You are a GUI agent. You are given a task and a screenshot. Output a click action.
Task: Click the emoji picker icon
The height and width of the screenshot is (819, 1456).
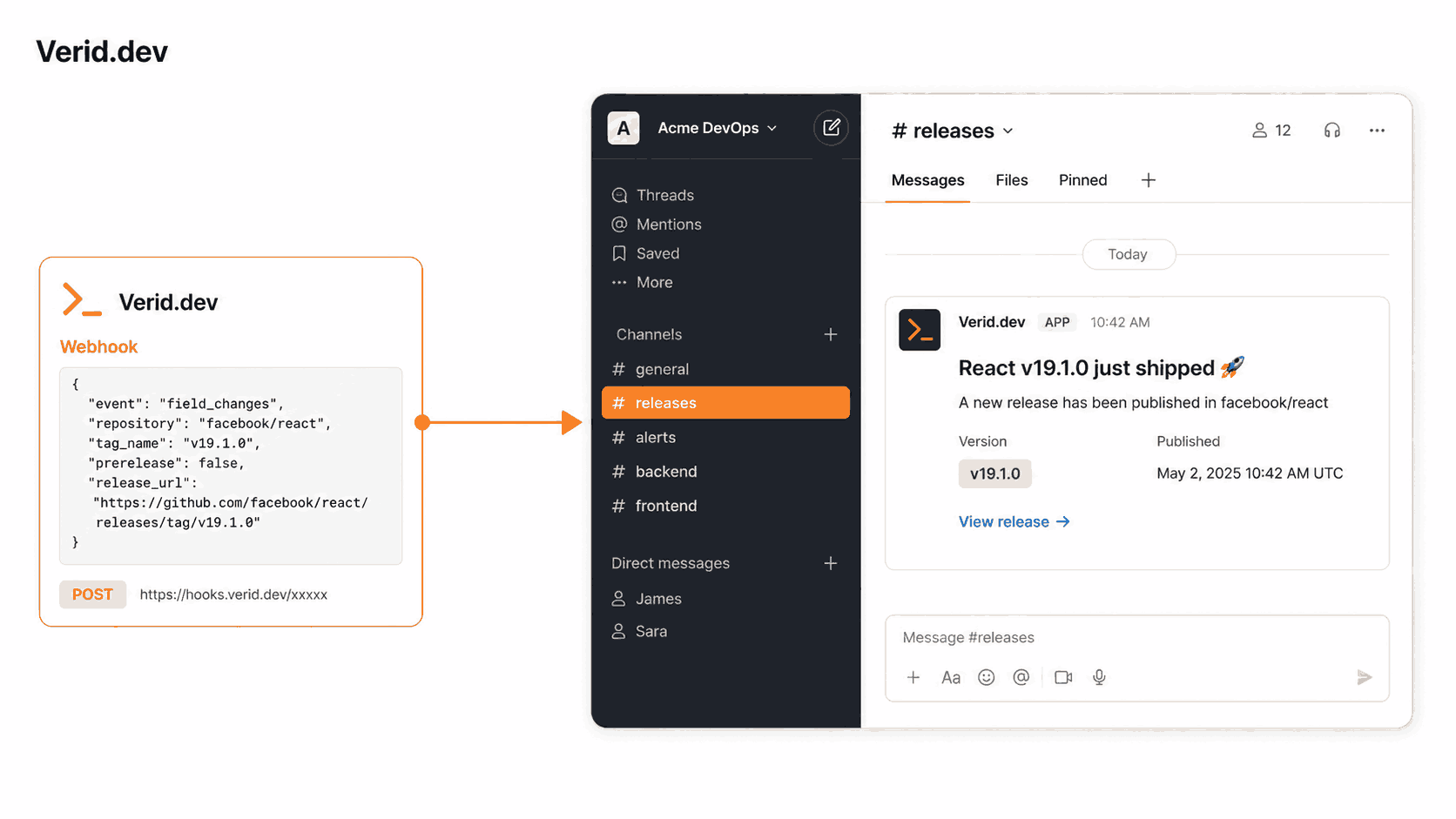point(986,677)
